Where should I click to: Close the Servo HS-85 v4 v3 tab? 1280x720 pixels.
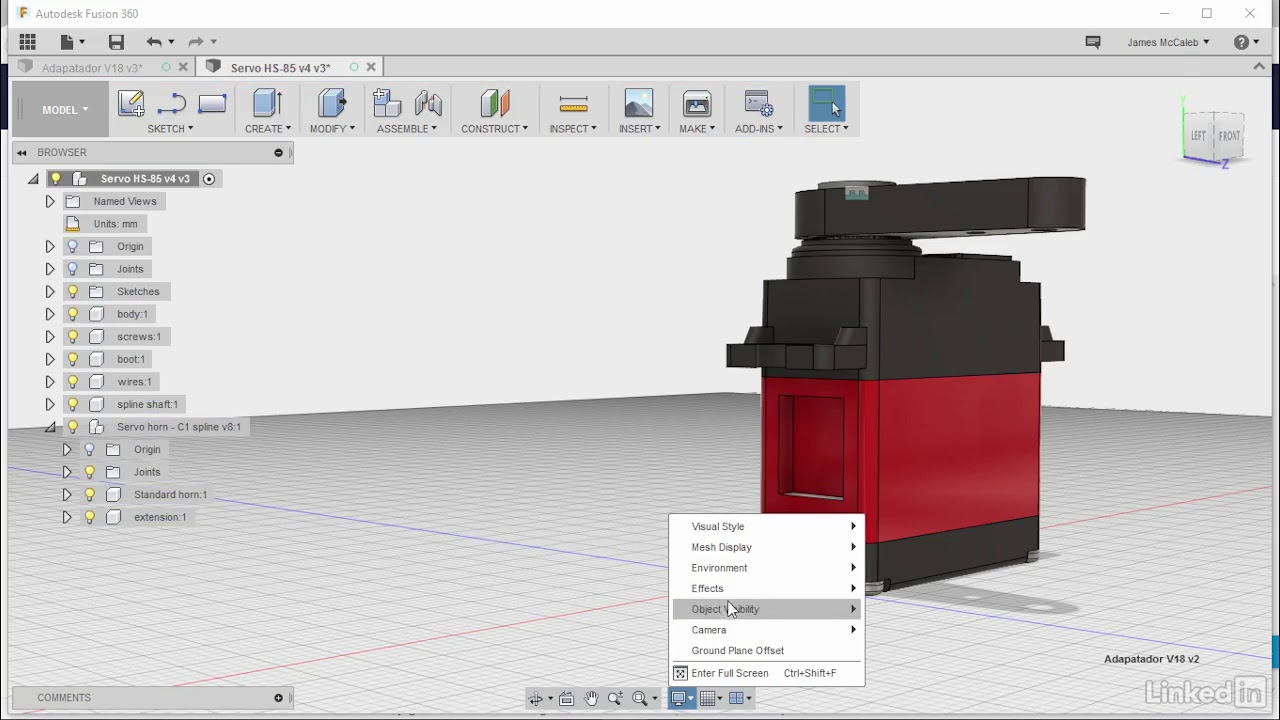(x=371, y=67)
